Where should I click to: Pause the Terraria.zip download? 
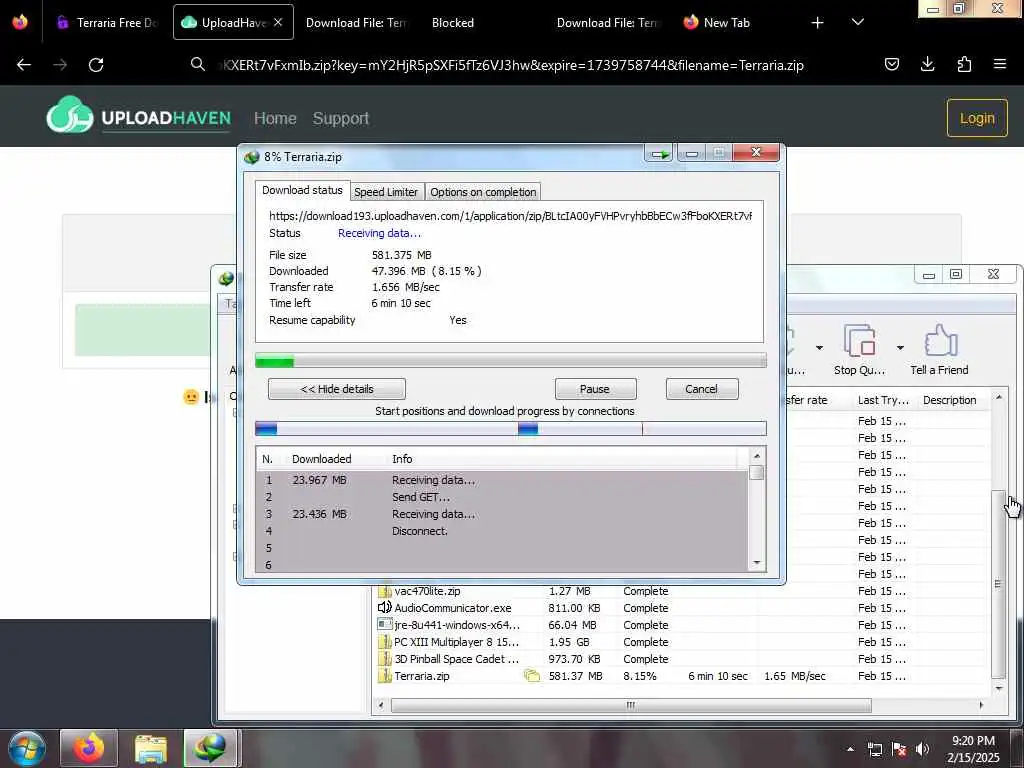coord(595,389)
